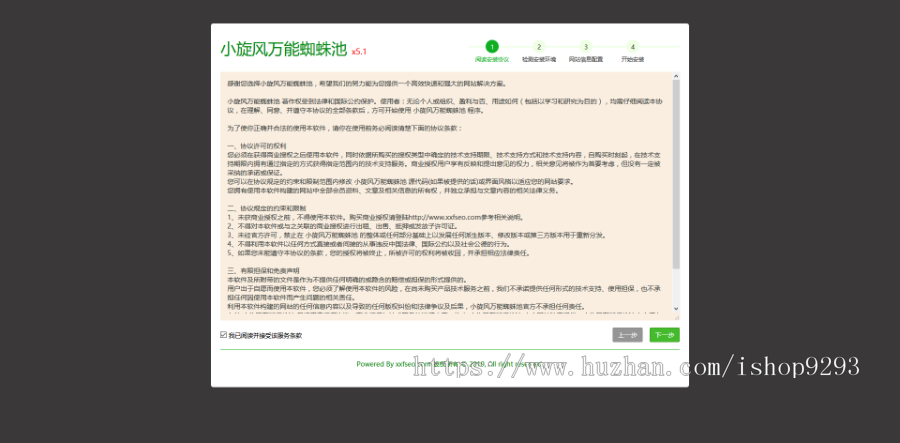900x443 pixels.
Task: Toggle the 我已阅读并接受该服务条款 checkbox
Action: (x=223, y=335)
